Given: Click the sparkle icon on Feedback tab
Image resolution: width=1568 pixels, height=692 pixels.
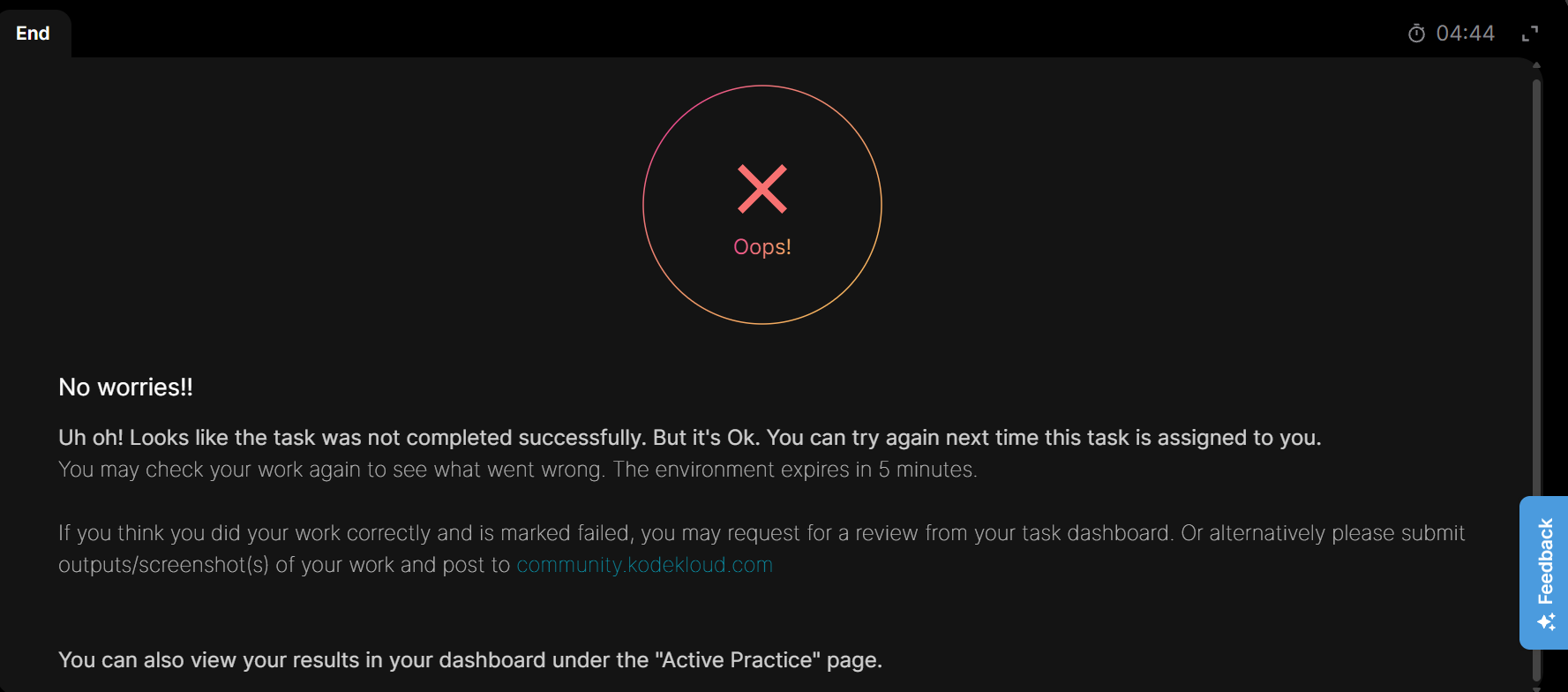Looking at the screenshot, I should point(1546,622).
